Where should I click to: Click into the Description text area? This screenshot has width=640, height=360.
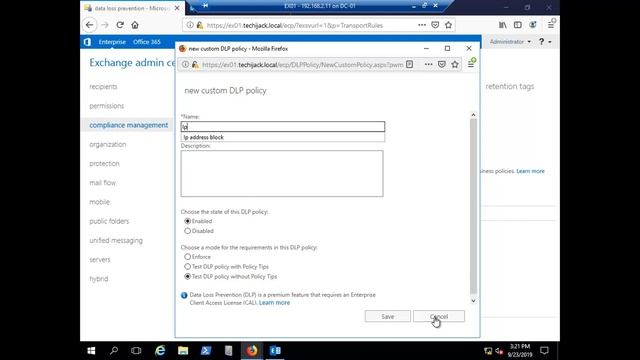click(x=282, y=173)
